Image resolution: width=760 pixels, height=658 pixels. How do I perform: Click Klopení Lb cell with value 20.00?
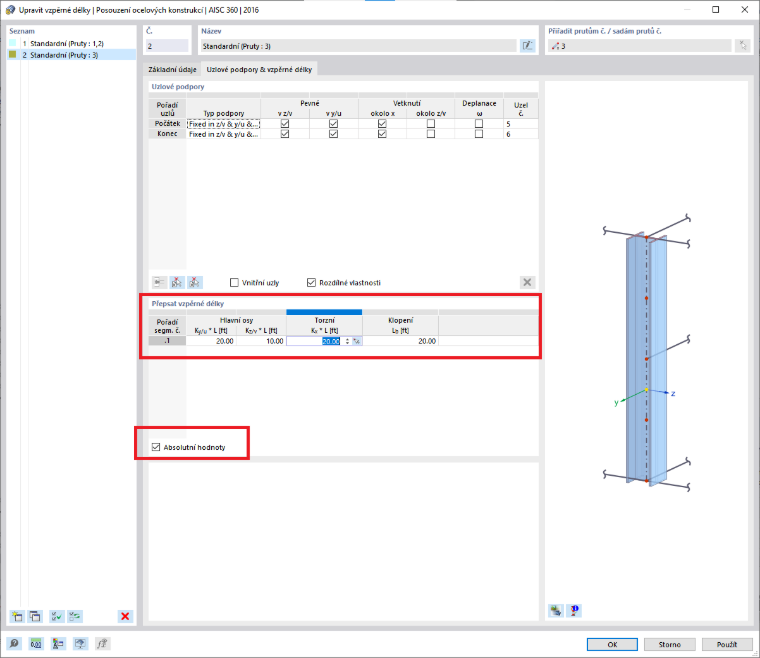(x=400, y=341)
